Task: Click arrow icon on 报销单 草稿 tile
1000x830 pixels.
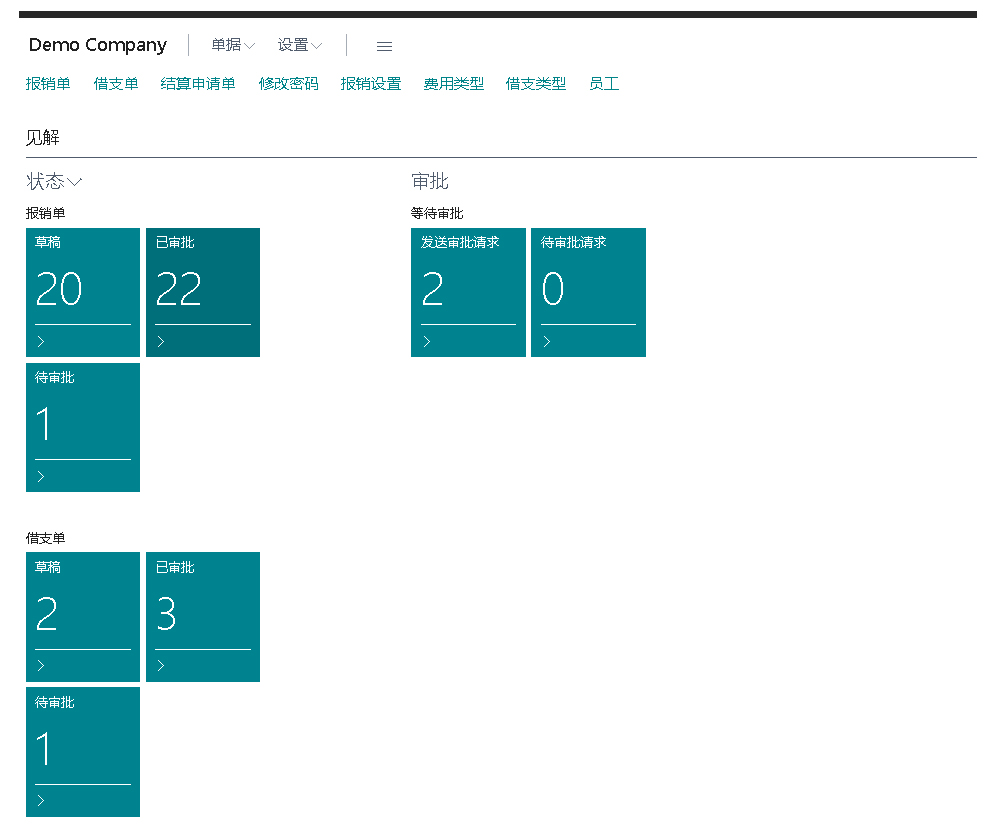Action: point(41,341)
